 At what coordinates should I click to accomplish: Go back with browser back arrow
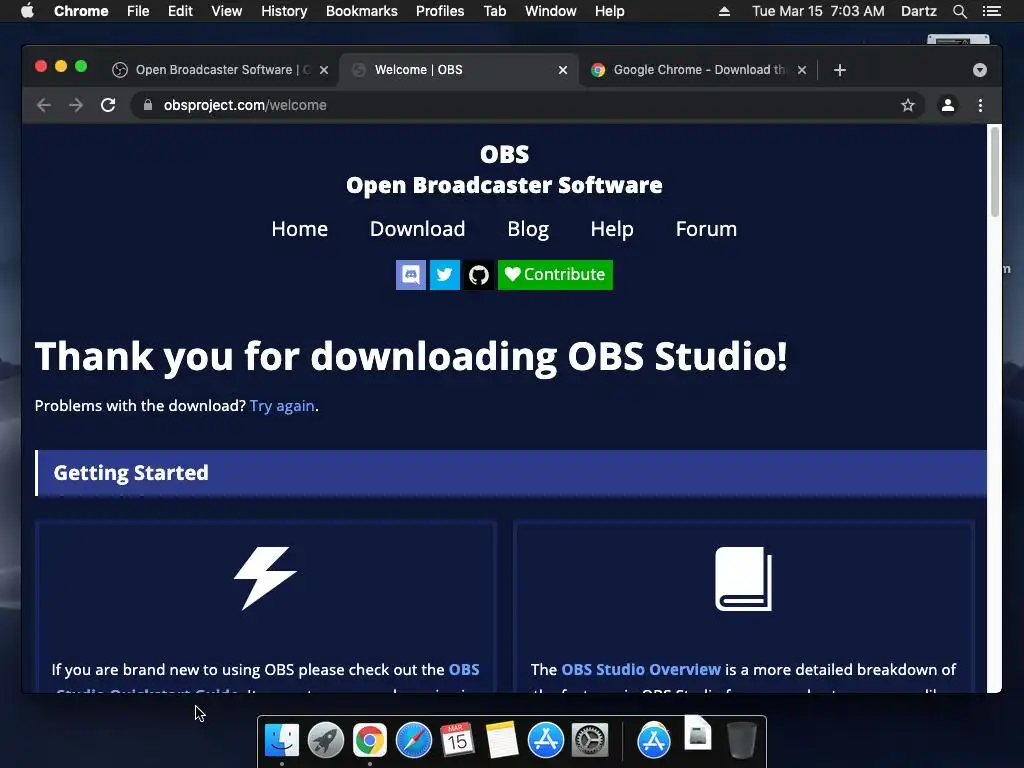tap(44, 105)
